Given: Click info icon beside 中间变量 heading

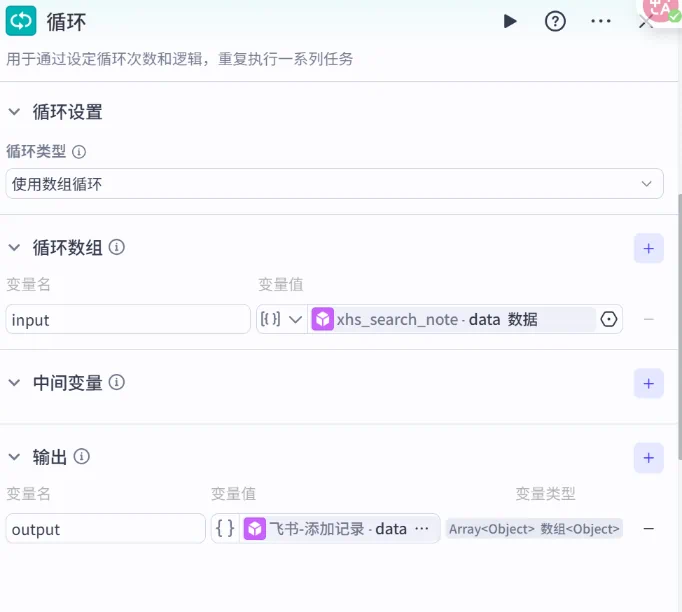Looking at the screenshot, I should [116, 382].
